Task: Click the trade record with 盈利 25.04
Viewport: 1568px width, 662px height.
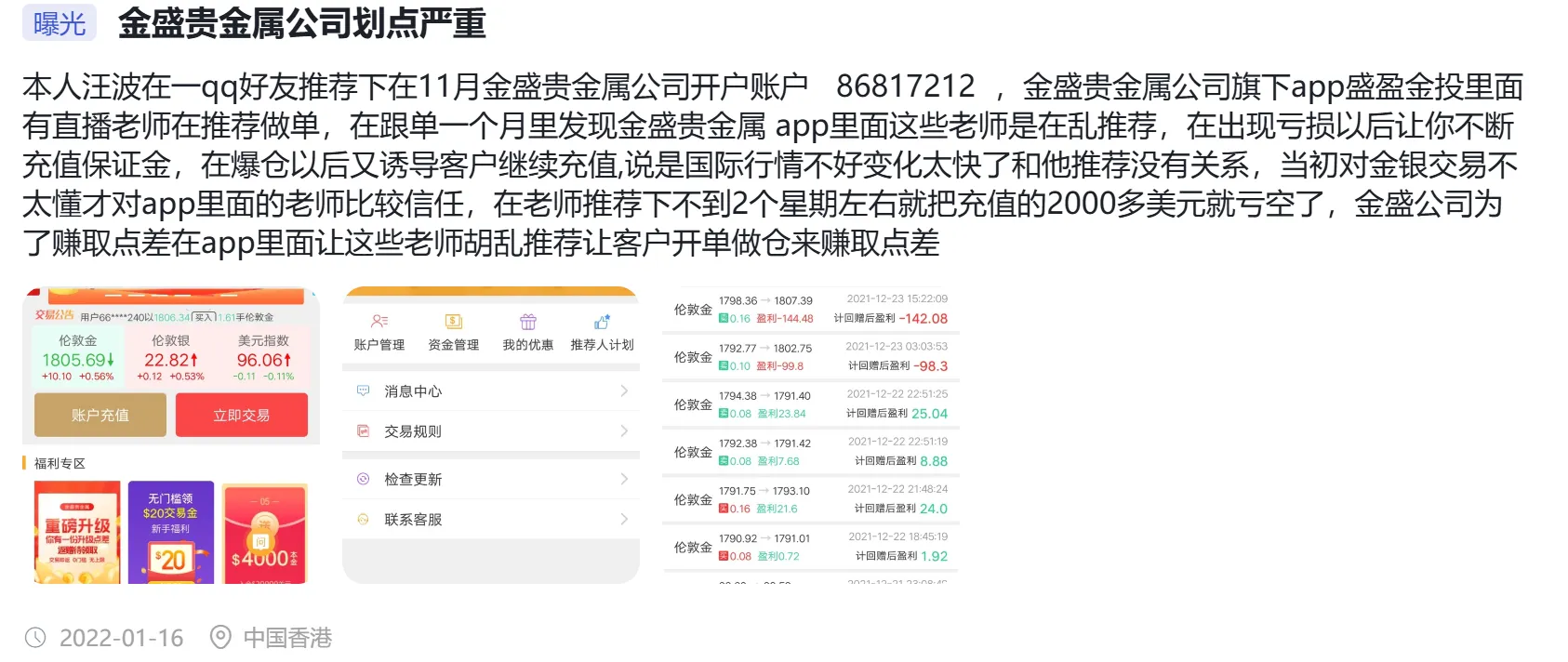Action: [811, 404]
